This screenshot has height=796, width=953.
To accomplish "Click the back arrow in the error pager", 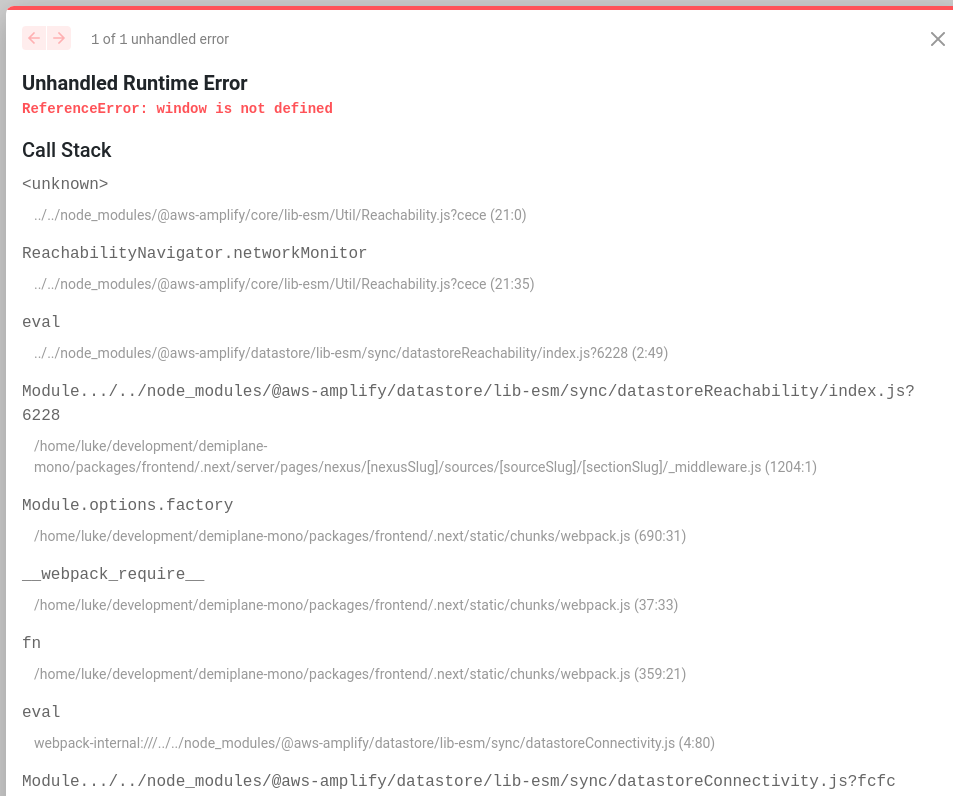I will point(33,38).
